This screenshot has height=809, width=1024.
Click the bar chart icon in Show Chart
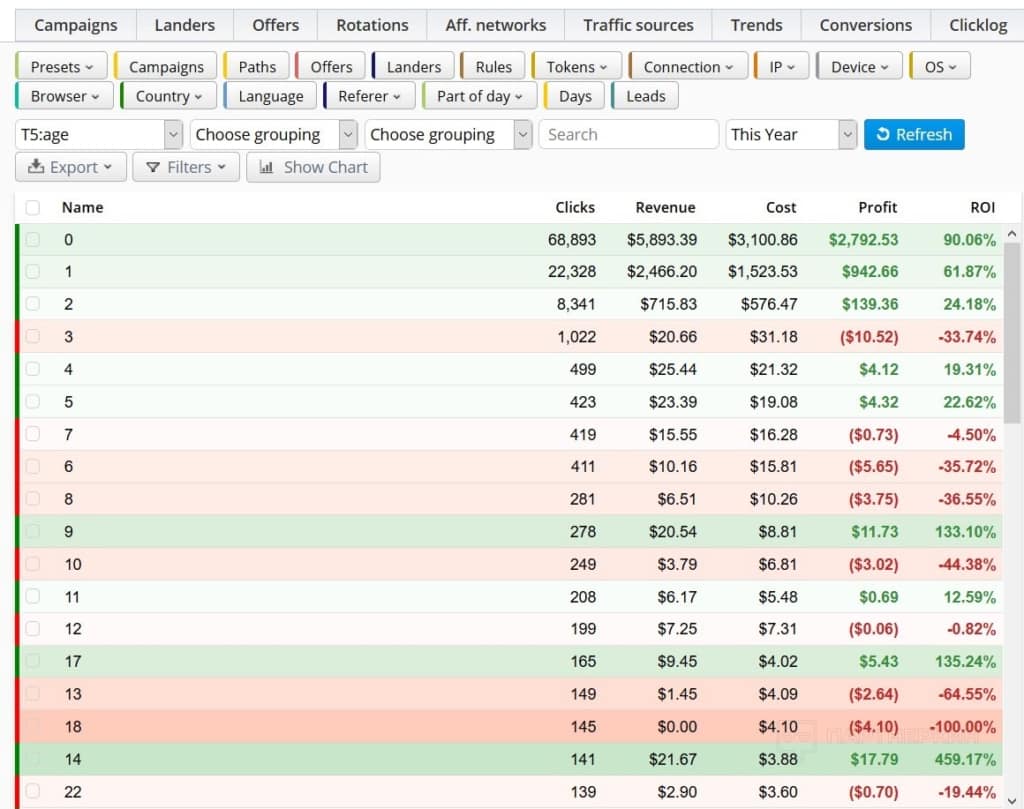click(x=266, y=167)
